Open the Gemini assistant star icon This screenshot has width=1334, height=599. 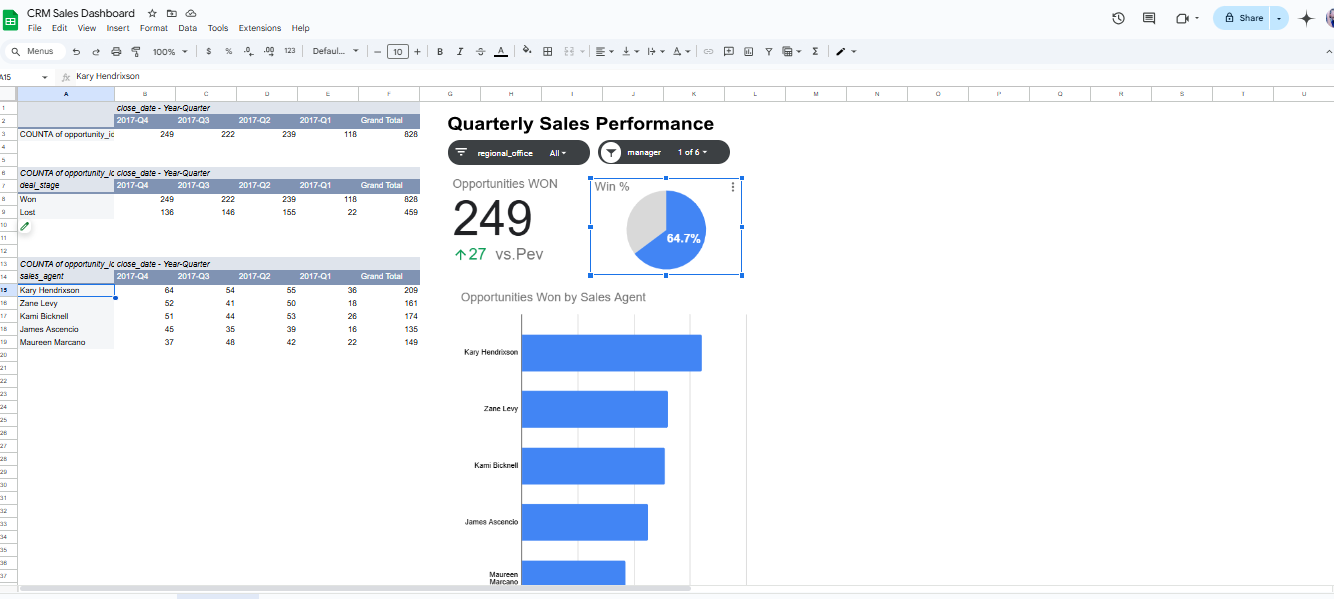pos(1306,18)
